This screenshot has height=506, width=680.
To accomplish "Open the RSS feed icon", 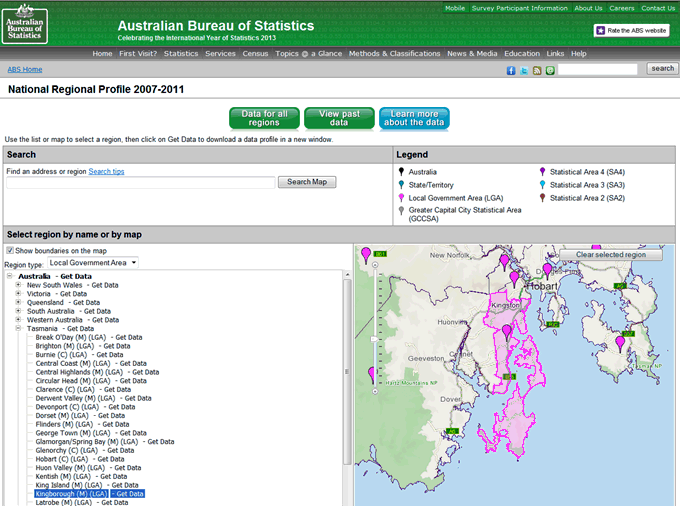I will point(537,70).
